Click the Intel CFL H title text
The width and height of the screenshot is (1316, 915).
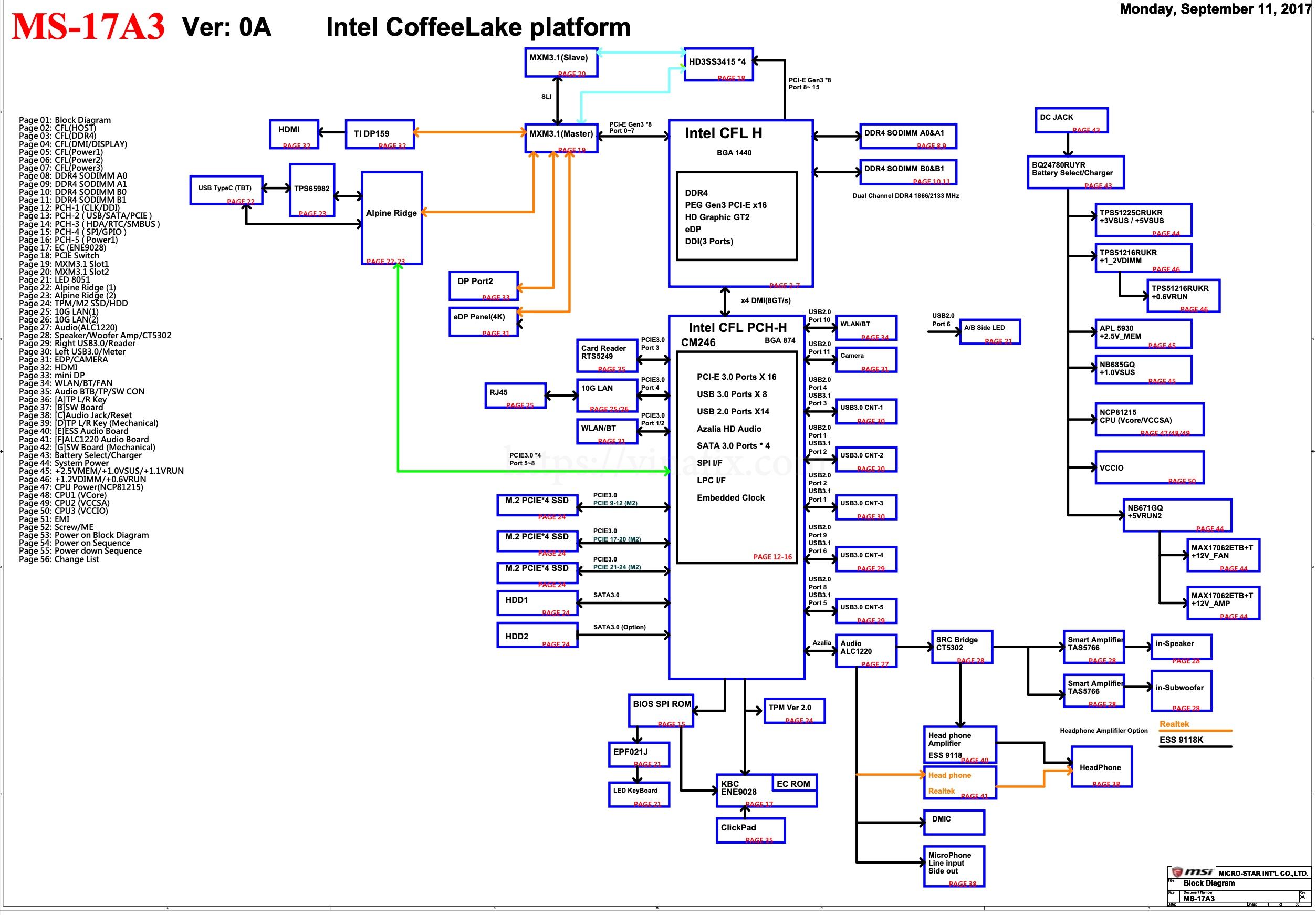coord(723,133)
